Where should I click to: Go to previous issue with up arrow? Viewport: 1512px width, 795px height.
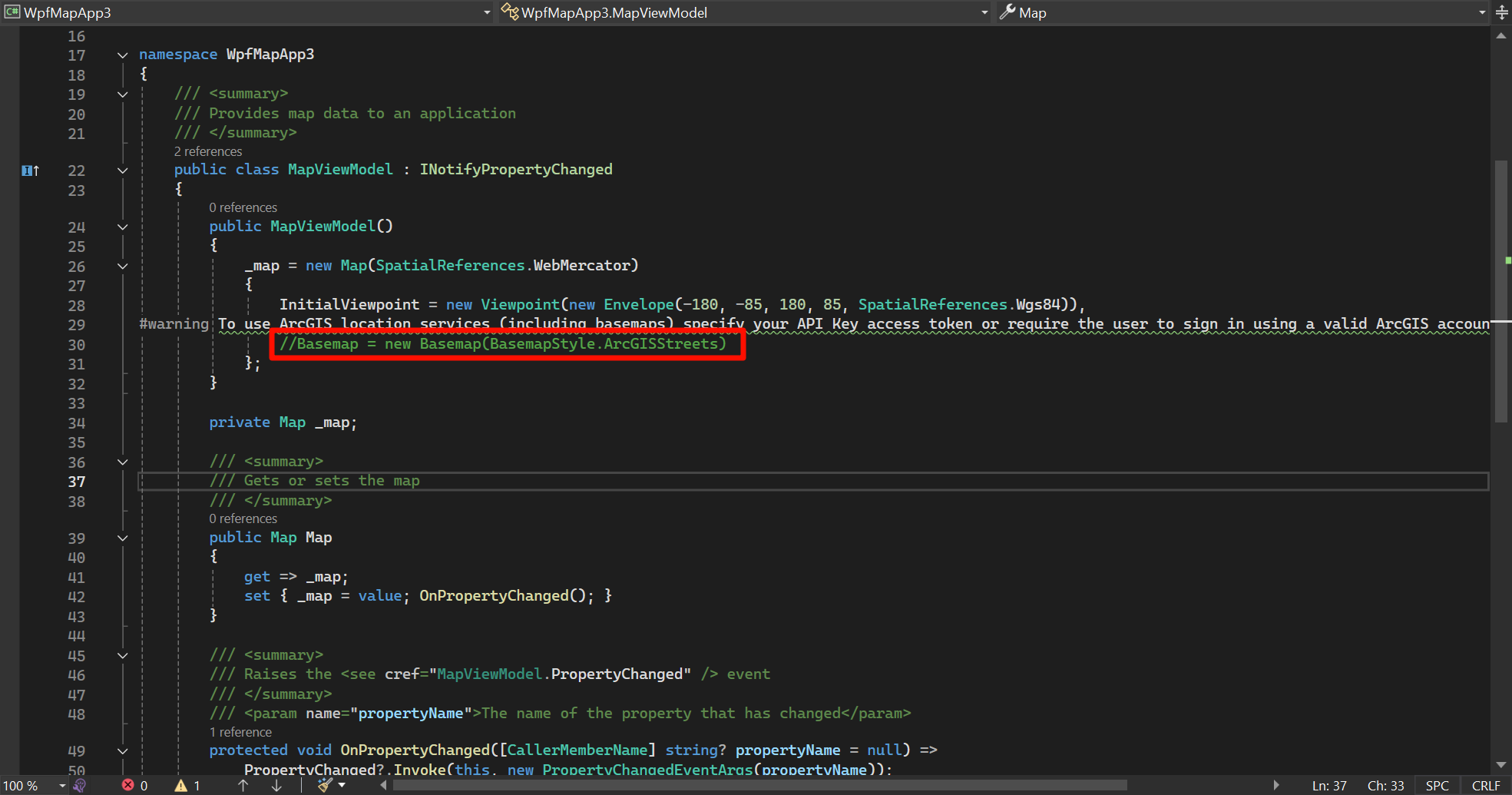(243, 785)
